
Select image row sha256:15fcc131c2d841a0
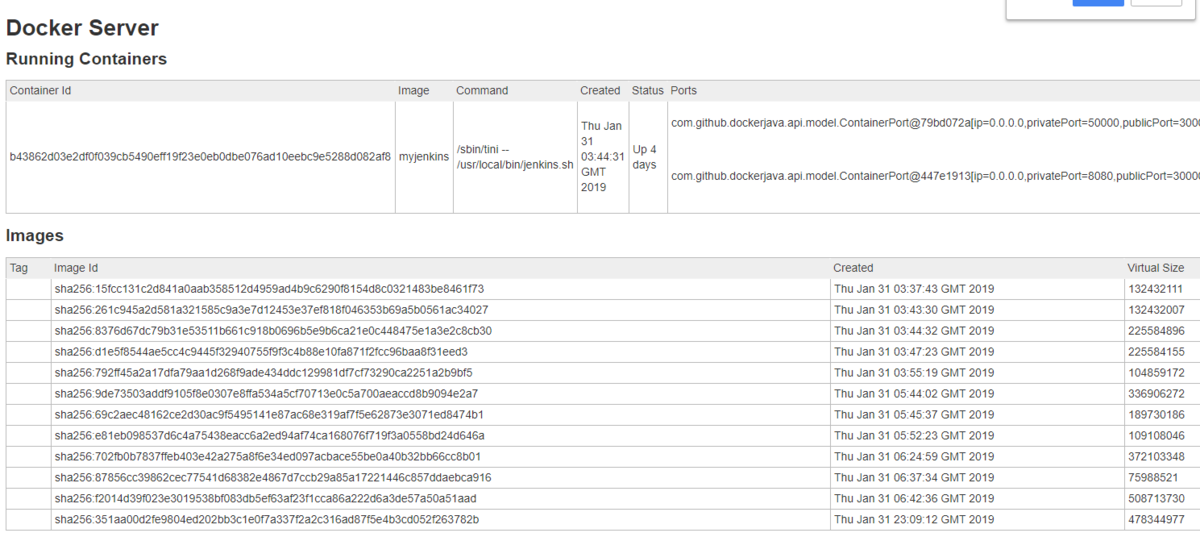pyautogui.click(x=269, y=289)
